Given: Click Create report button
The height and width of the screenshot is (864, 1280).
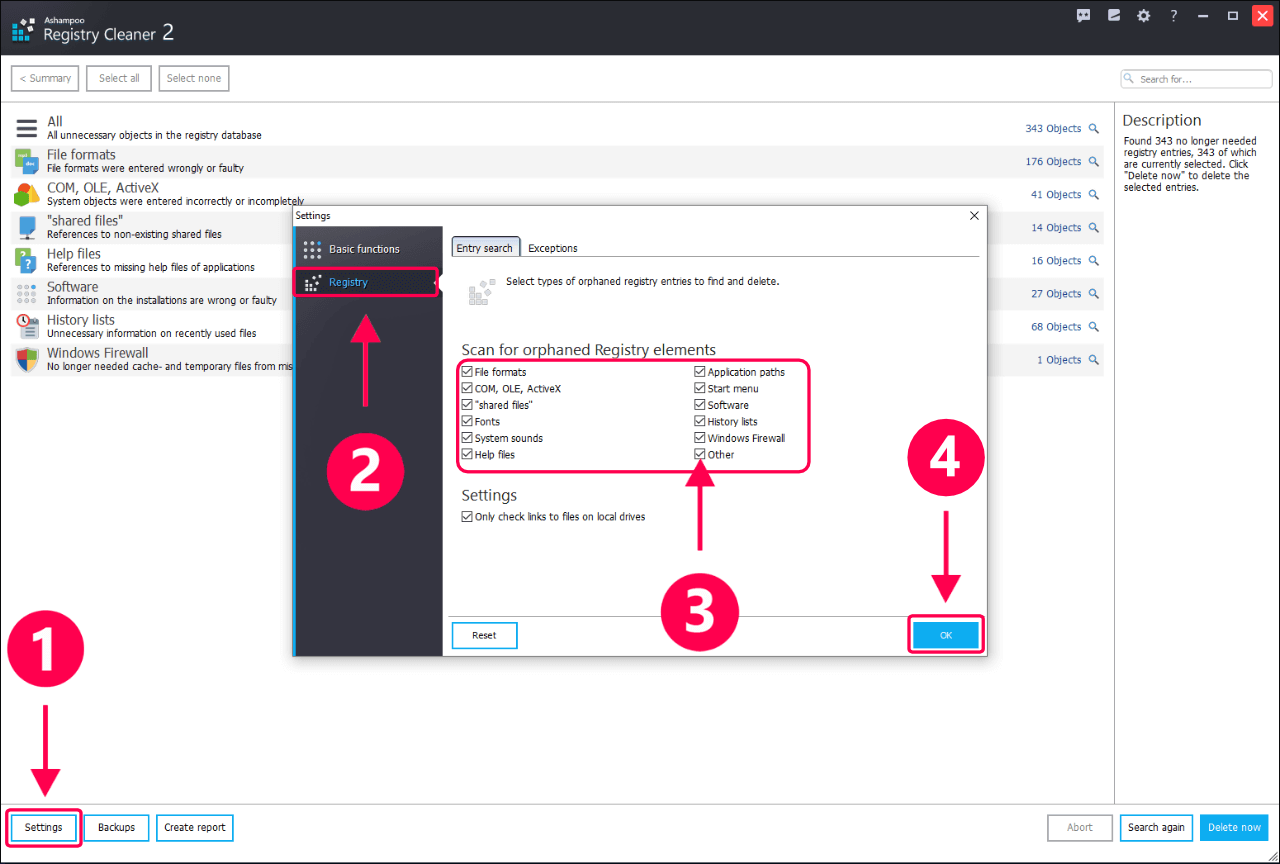Looking at the screenshot, I should point(195,827).
